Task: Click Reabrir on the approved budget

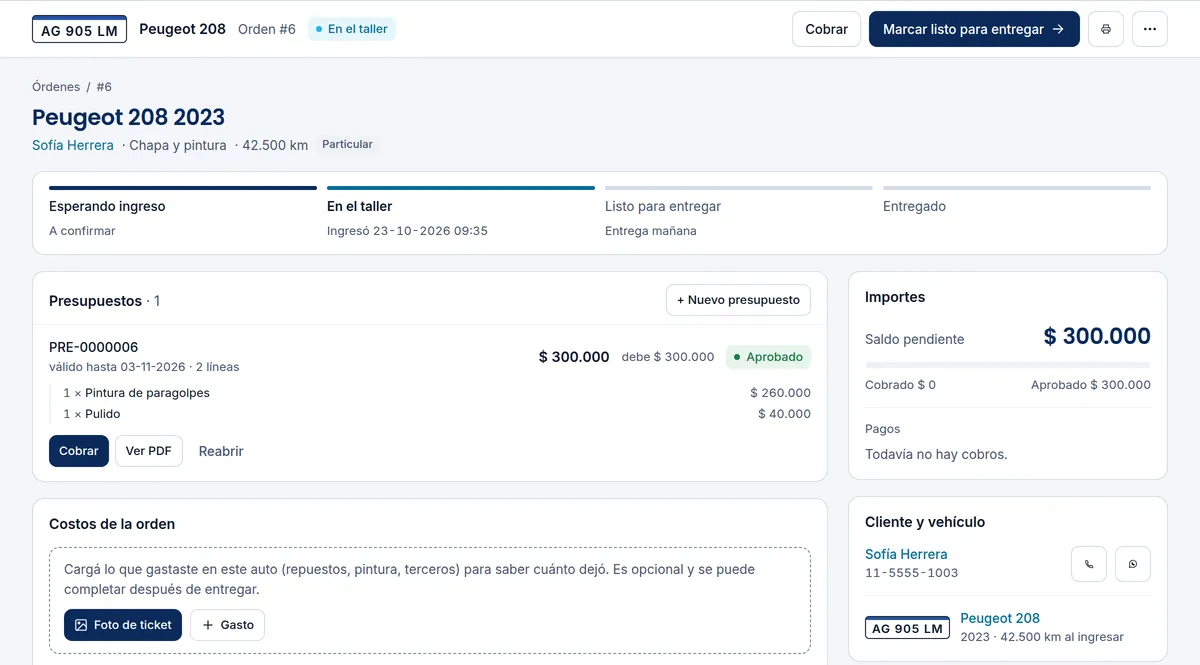Action: [221, 451]
